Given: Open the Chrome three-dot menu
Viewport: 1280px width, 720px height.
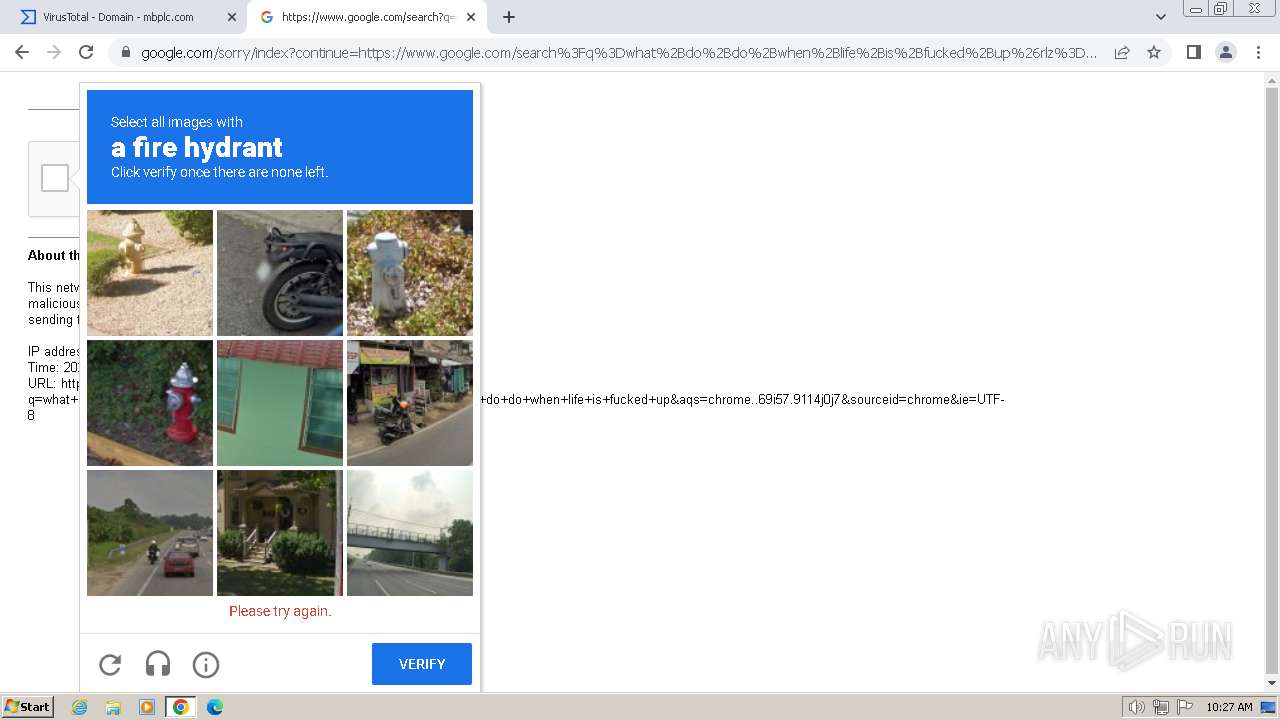Looking at the screenshot, I should pos(1257,52).
